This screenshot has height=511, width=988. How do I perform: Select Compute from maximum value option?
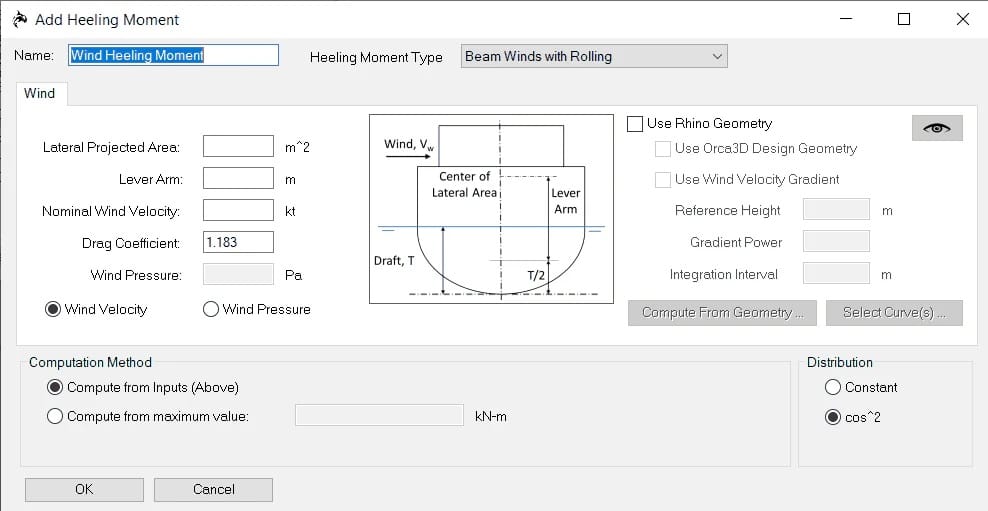[x=55, y=416]
